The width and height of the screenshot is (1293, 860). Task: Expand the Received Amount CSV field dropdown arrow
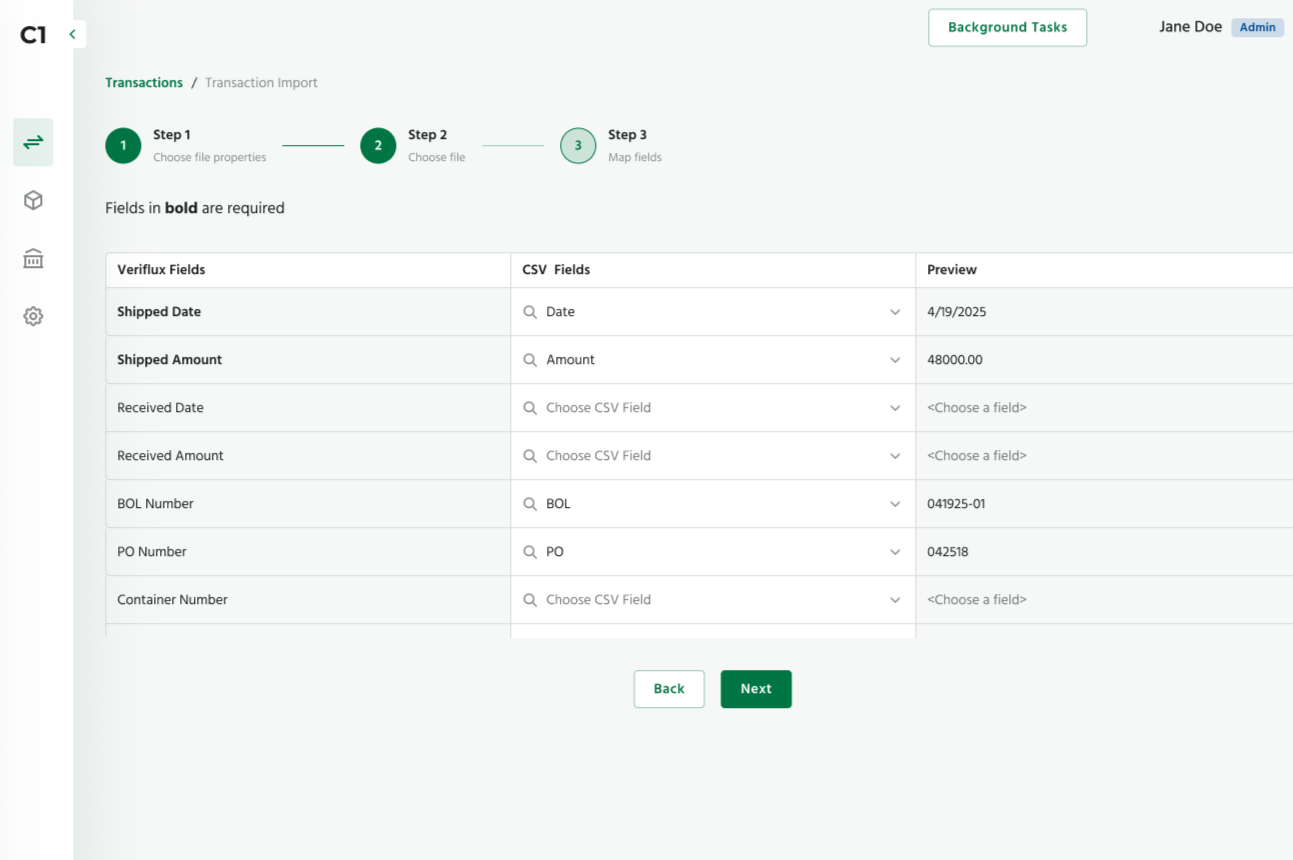pos(895,456)
